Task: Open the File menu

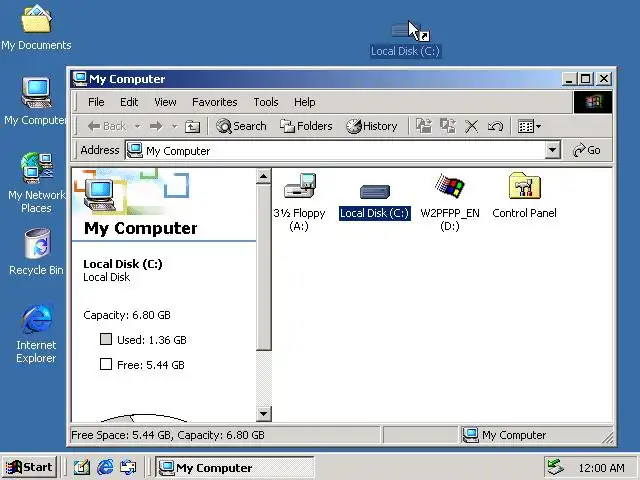Action: [96, 102]
